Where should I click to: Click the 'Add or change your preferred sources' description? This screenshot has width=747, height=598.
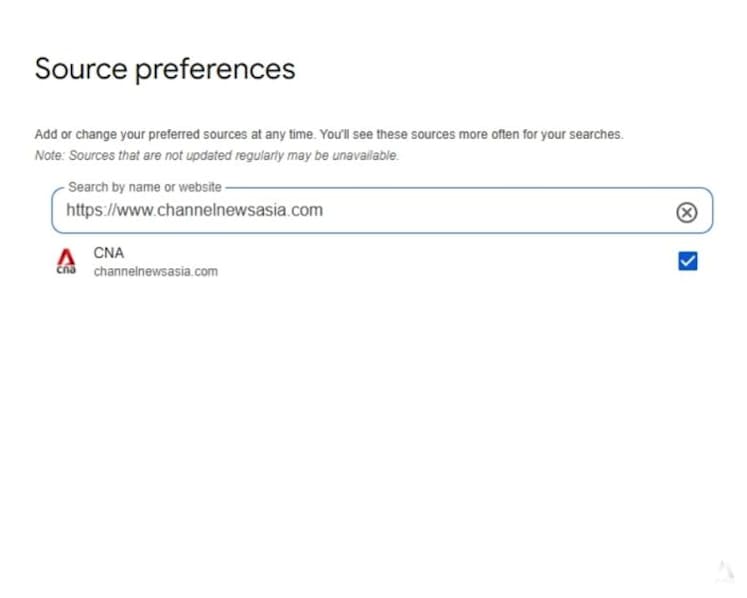(x=329, y=134)
